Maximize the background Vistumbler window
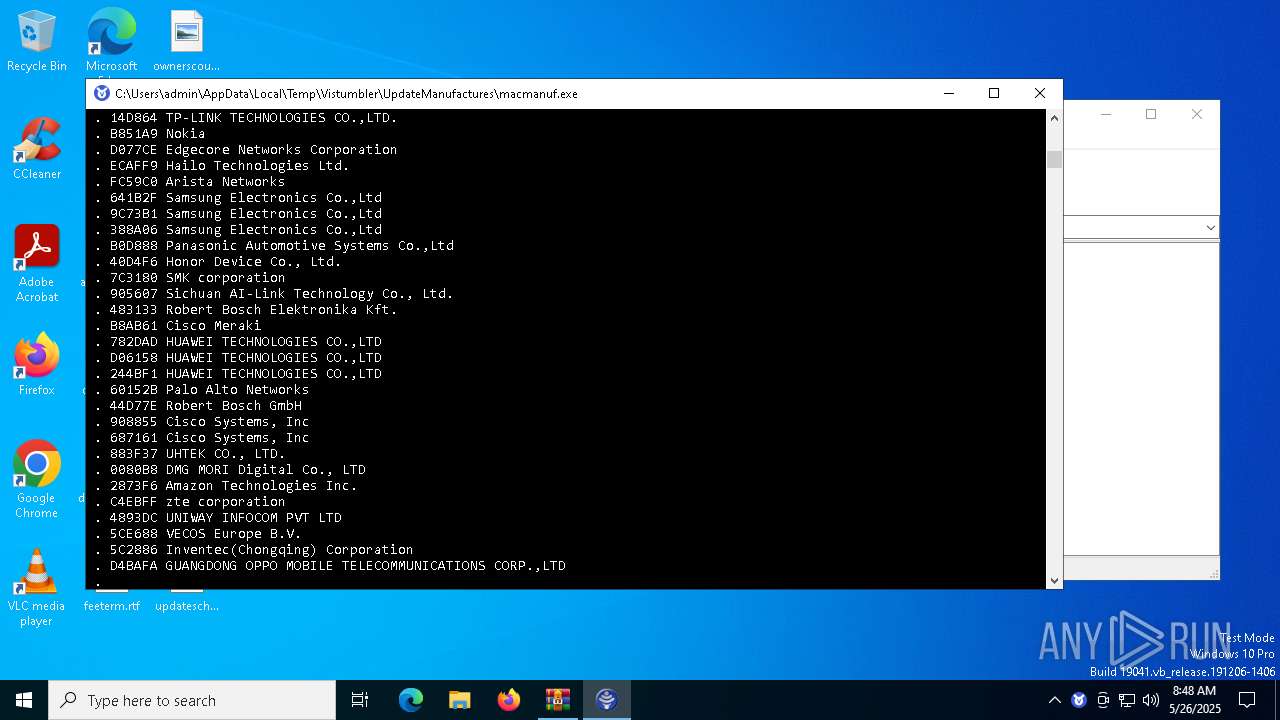Image resolution: width=1280 pixels, height=720 pixels. click(1151, 114)
